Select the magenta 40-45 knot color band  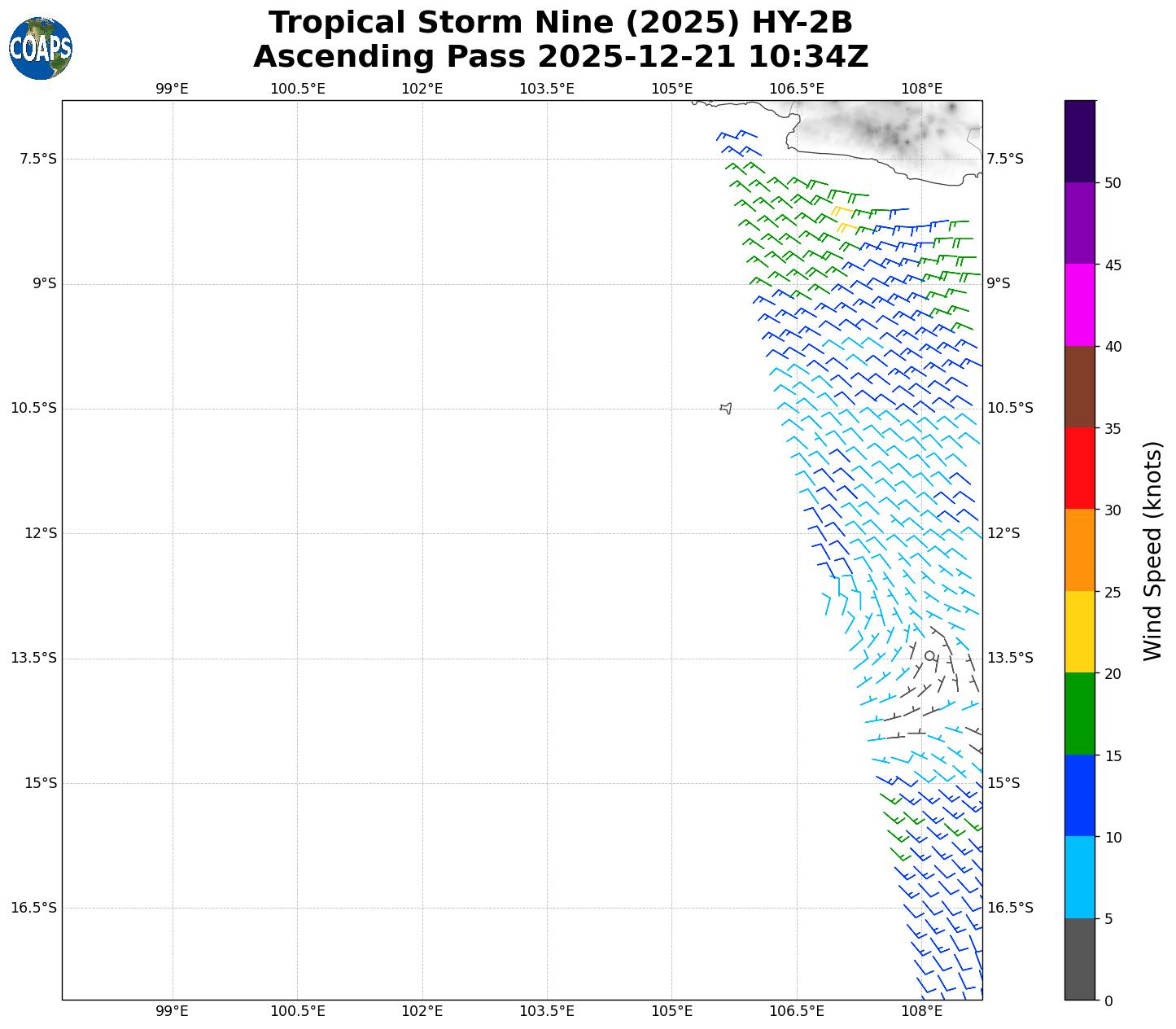(x=1080, y=304)
